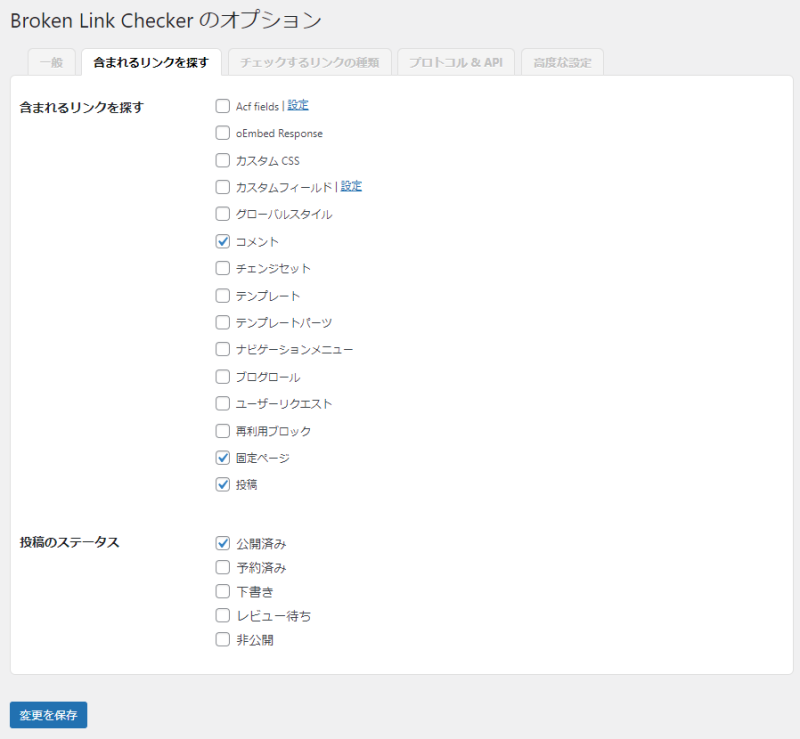Open 設定 link next to Acf fields
Image resolution: width=800 pixels, height=739 pixels.
(298, 106)
